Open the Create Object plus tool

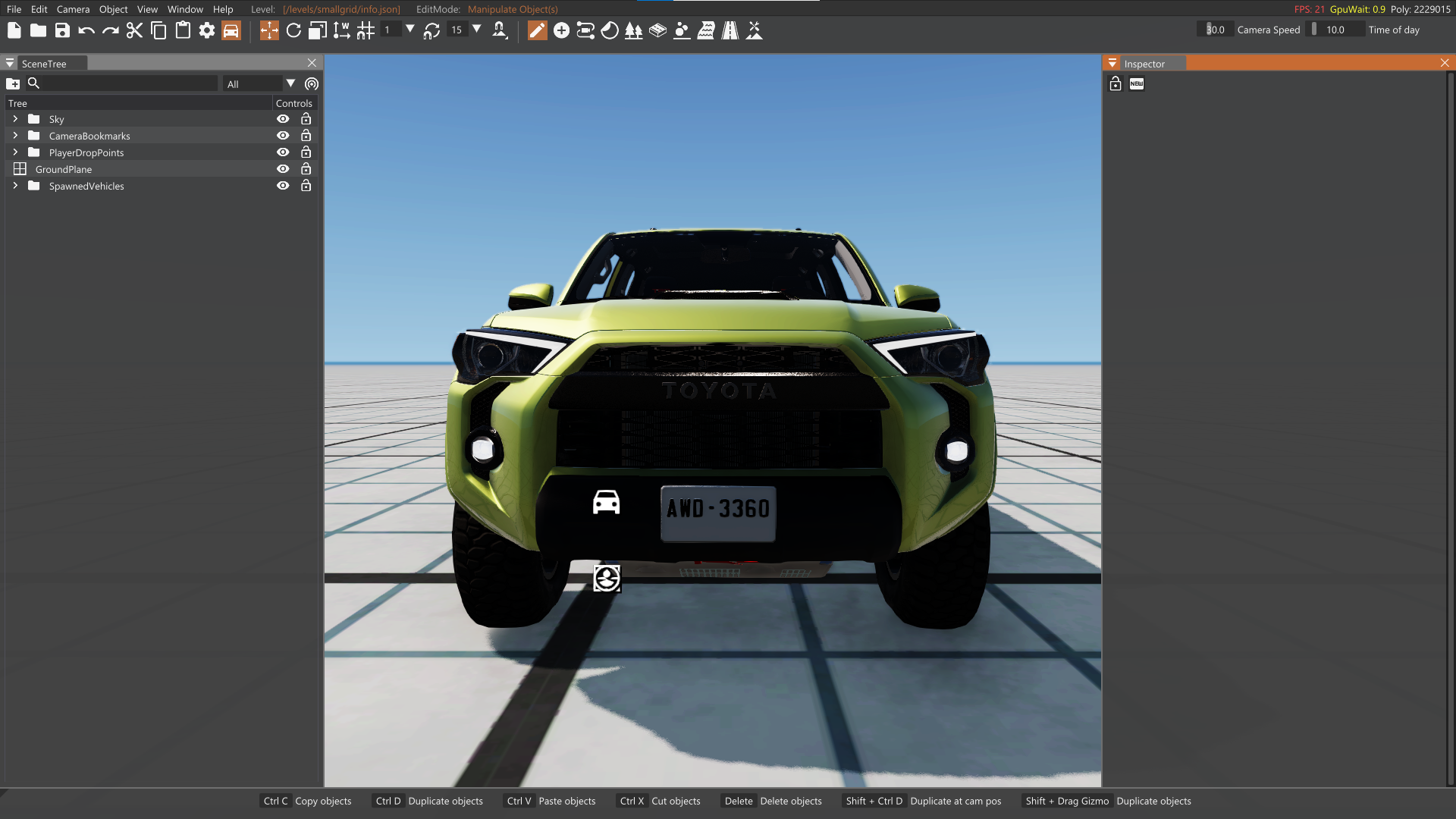561,30
